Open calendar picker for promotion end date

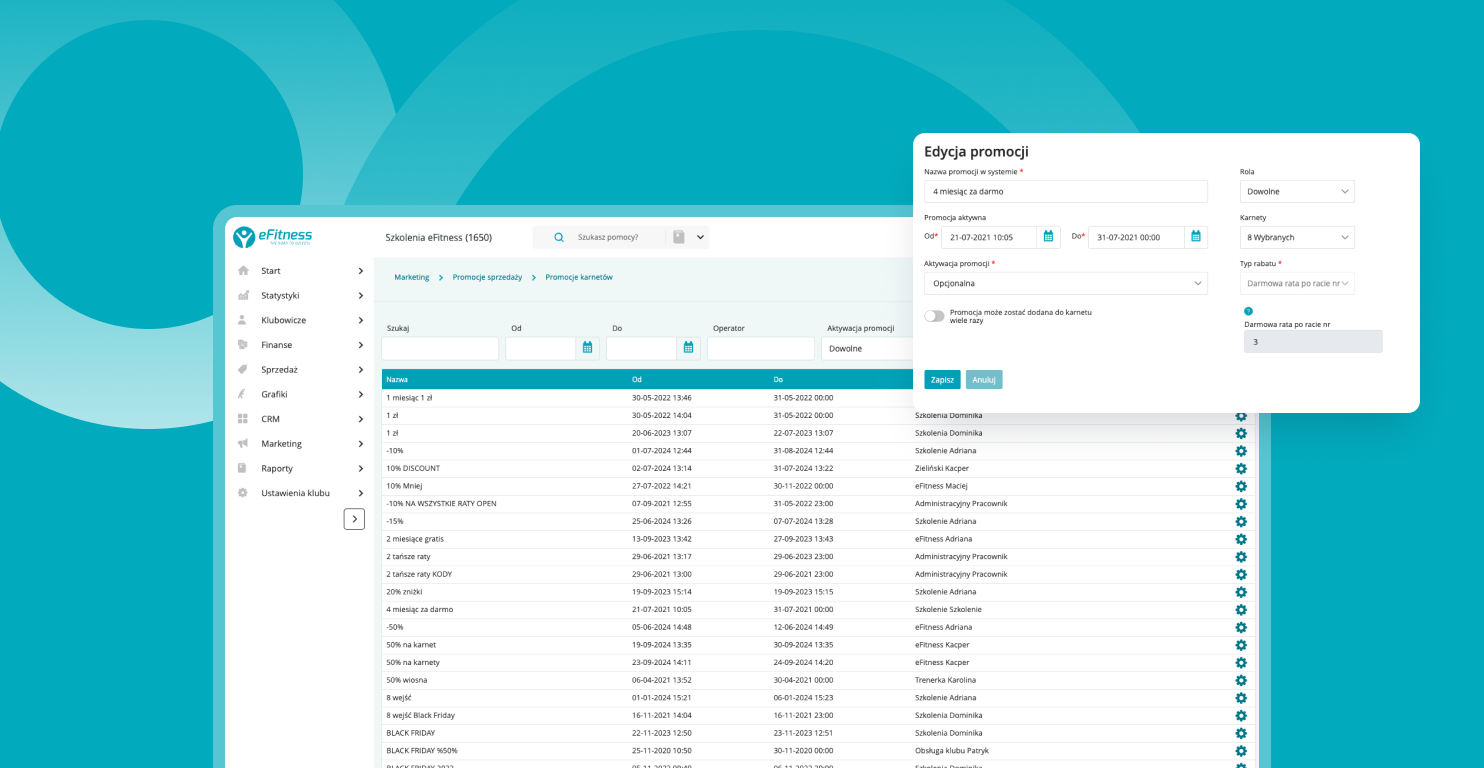click(x=1196, y=237)
